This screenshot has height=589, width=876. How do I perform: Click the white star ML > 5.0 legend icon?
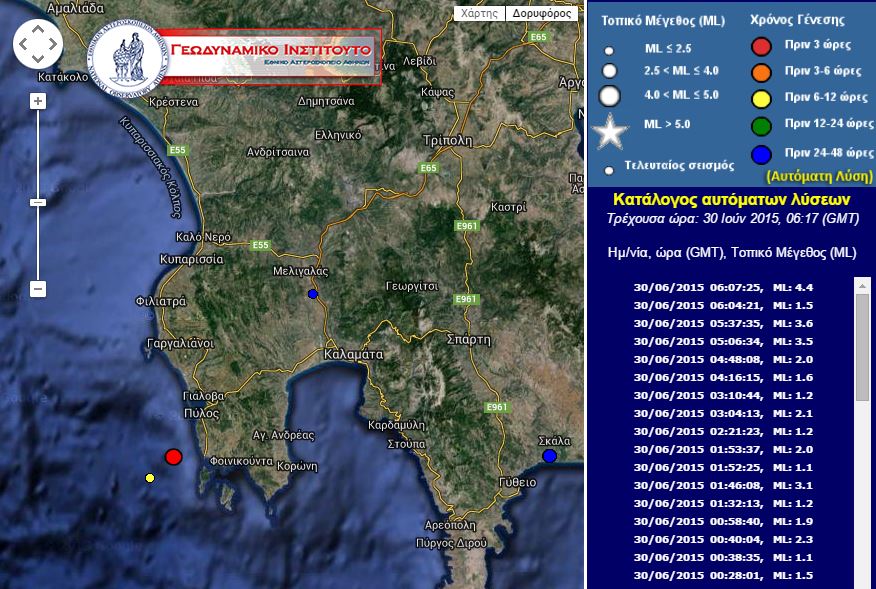pyautogui.click(x=610, y=131)
